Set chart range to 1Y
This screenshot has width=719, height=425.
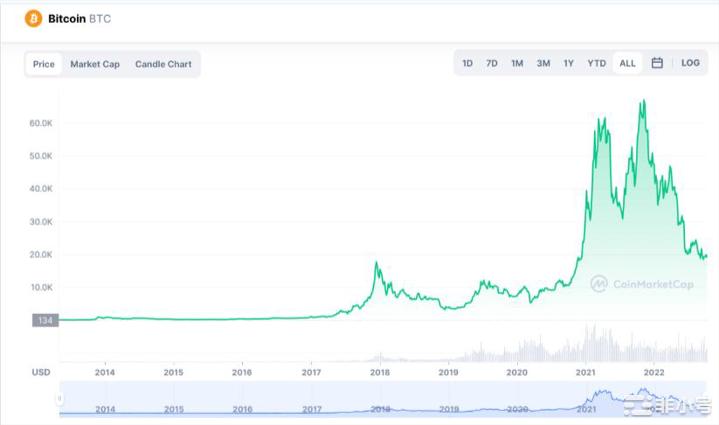pyautogui.click(x=568, y=63)
